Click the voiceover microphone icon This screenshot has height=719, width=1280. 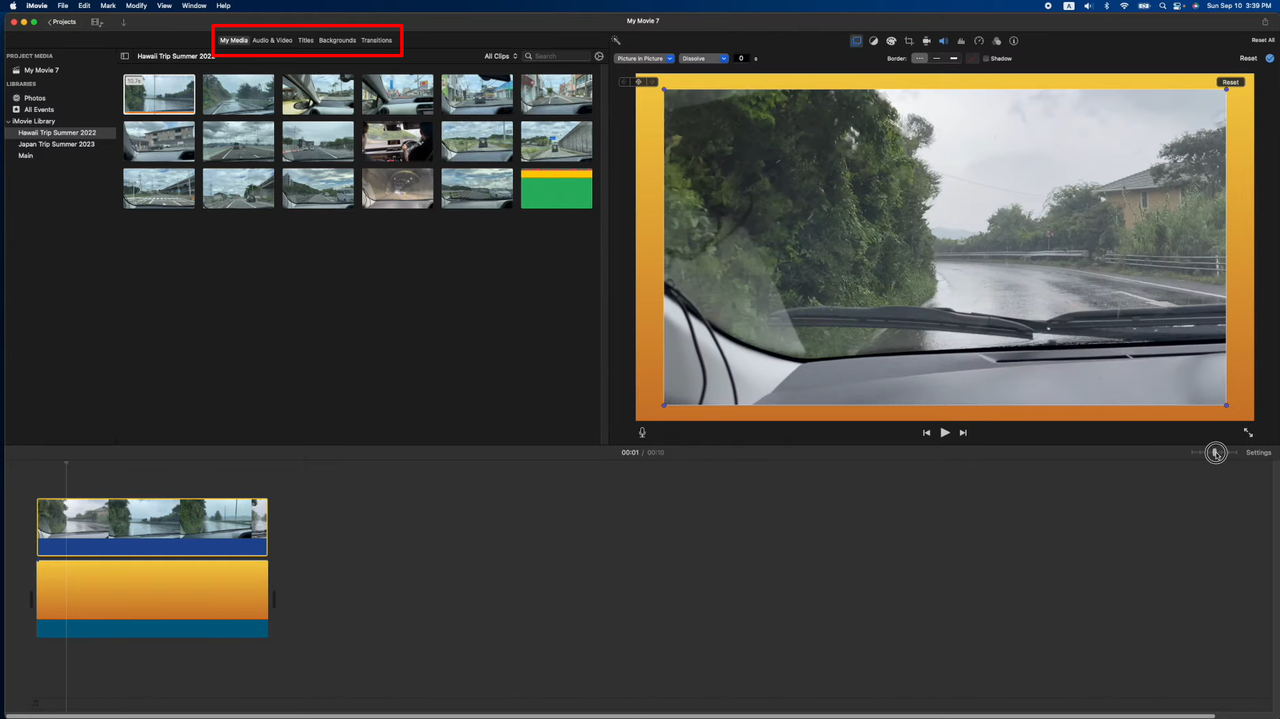(x=642, y=433)
